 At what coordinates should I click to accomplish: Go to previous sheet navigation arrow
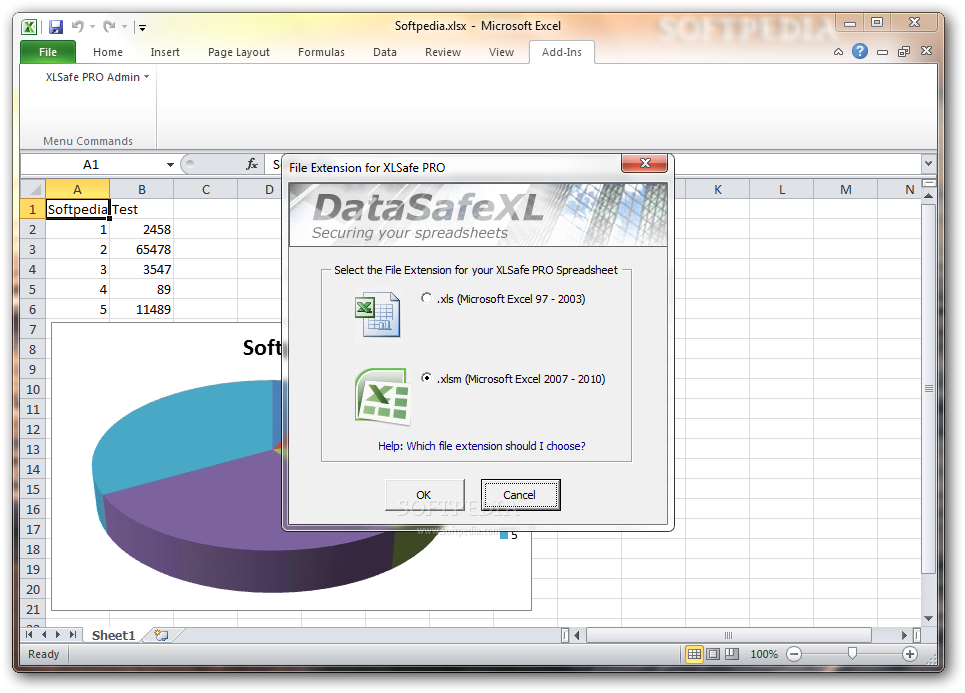coord(44,635)
